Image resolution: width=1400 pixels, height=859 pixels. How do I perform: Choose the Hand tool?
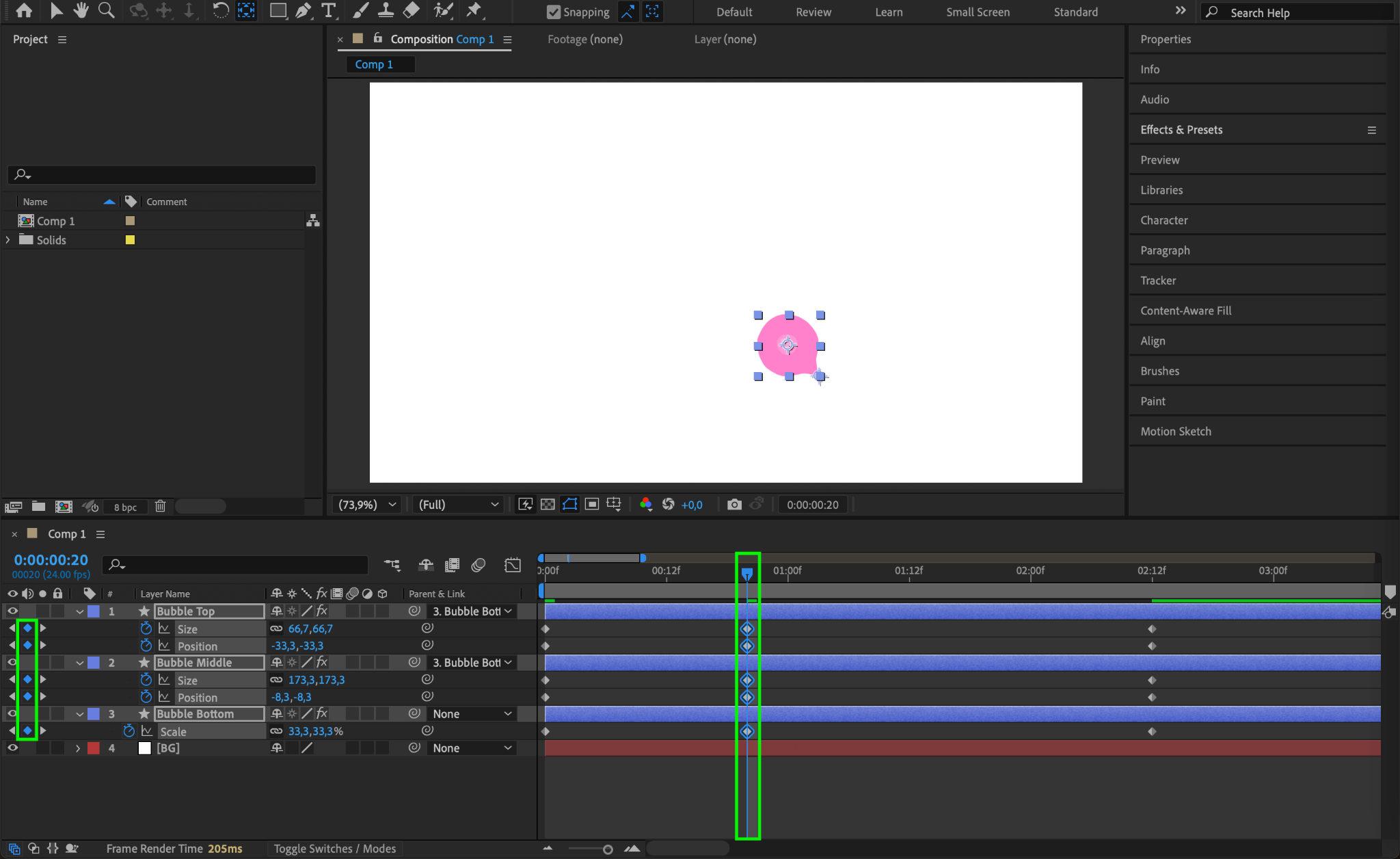[x=81, y=10]
